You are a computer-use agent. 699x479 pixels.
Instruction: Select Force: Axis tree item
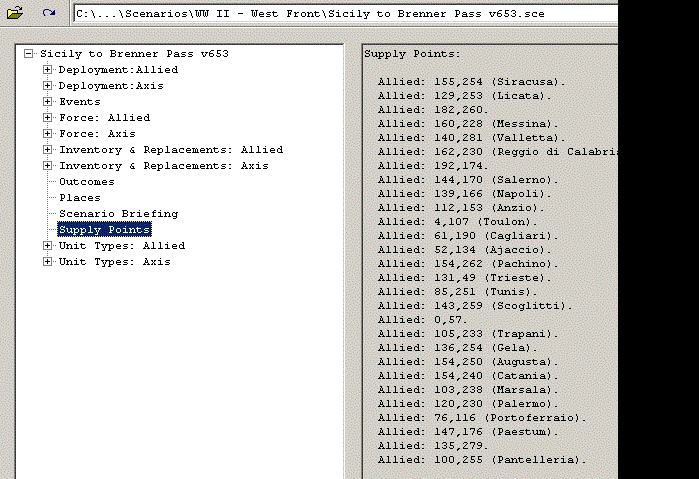coord(97,134)
